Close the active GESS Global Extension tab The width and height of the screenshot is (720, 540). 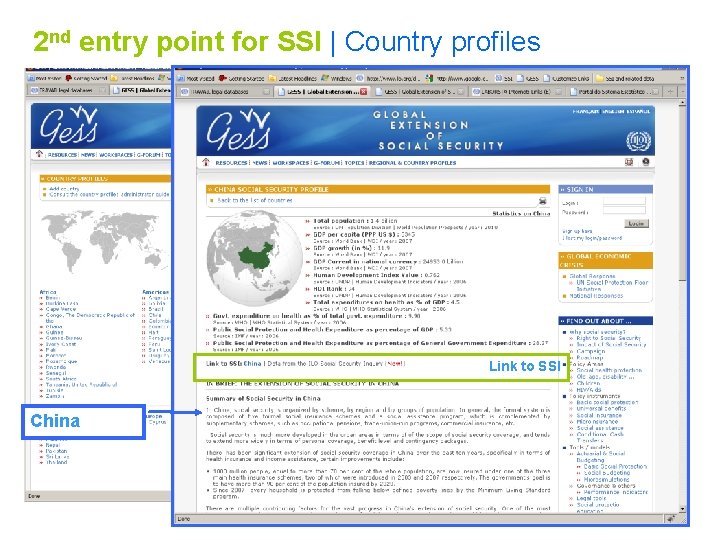tap(364, 91)
